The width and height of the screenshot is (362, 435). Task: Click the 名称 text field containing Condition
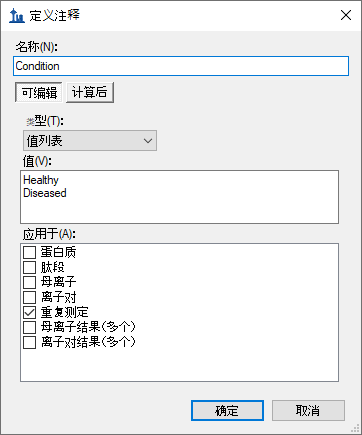click(x=181, y=66)
